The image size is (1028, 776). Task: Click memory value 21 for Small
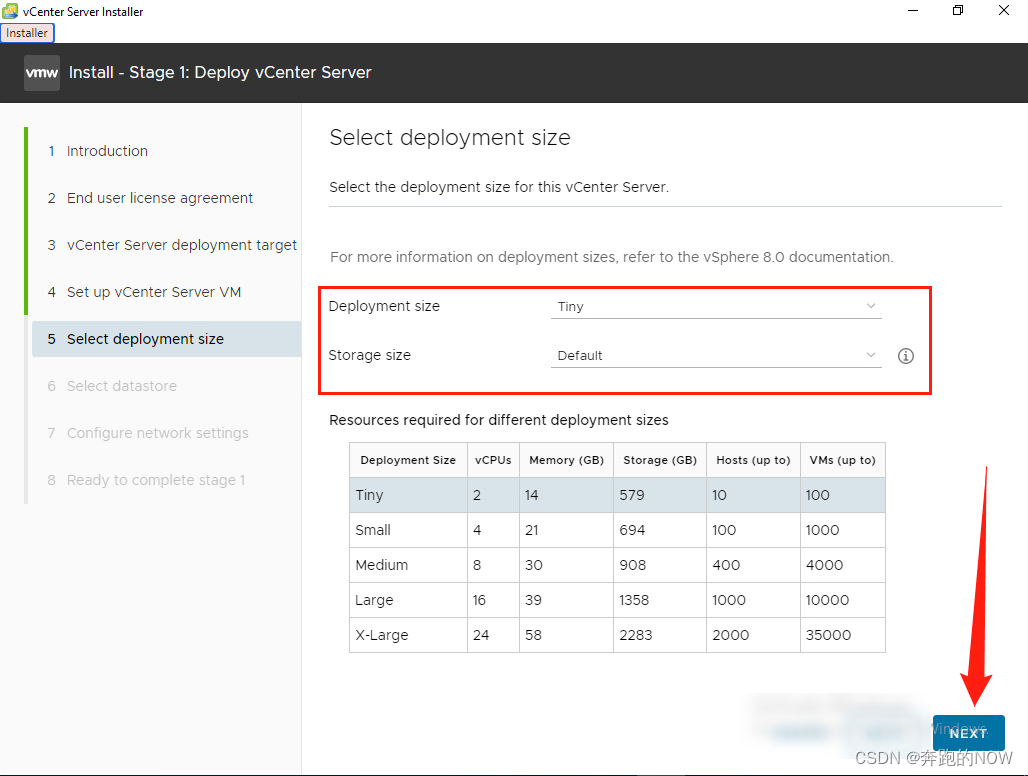[532, 530]
